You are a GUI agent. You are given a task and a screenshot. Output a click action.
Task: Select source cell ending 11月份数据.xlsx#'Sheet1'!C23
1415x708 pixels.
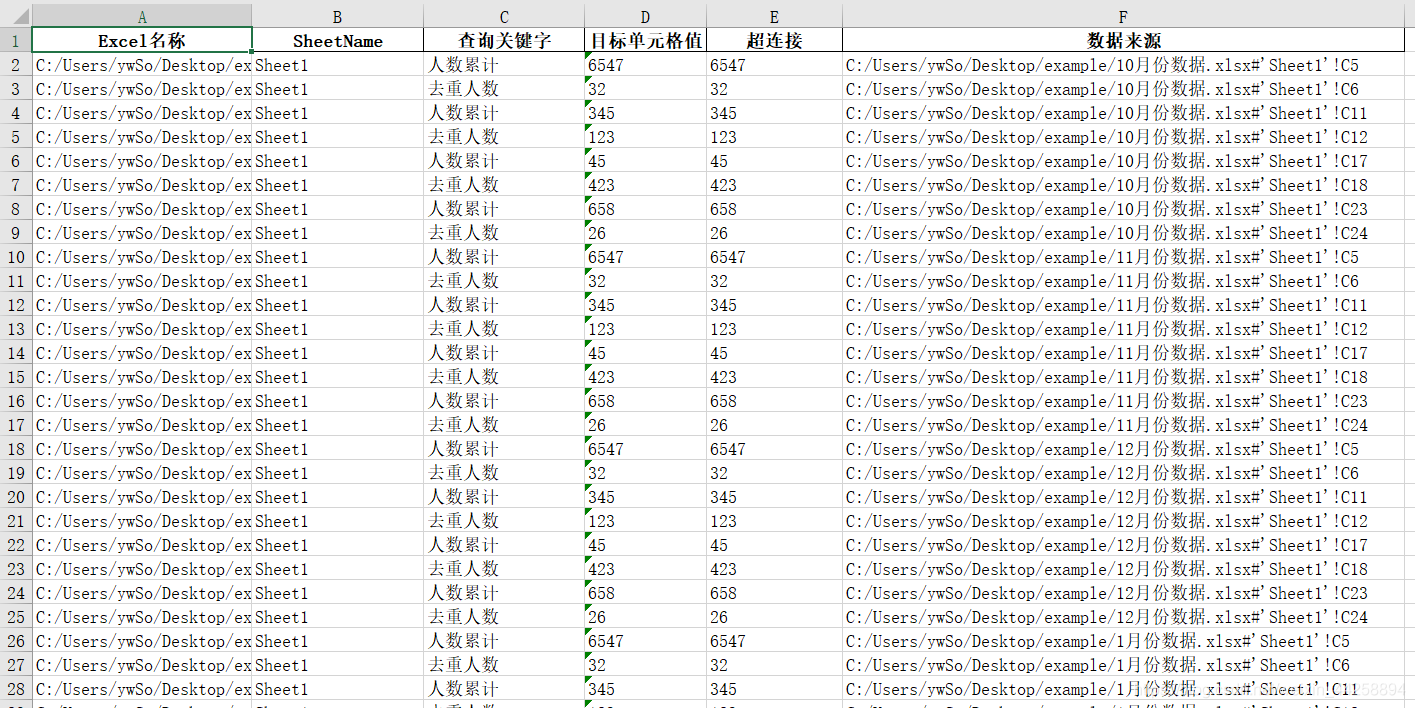[1123, 401]
